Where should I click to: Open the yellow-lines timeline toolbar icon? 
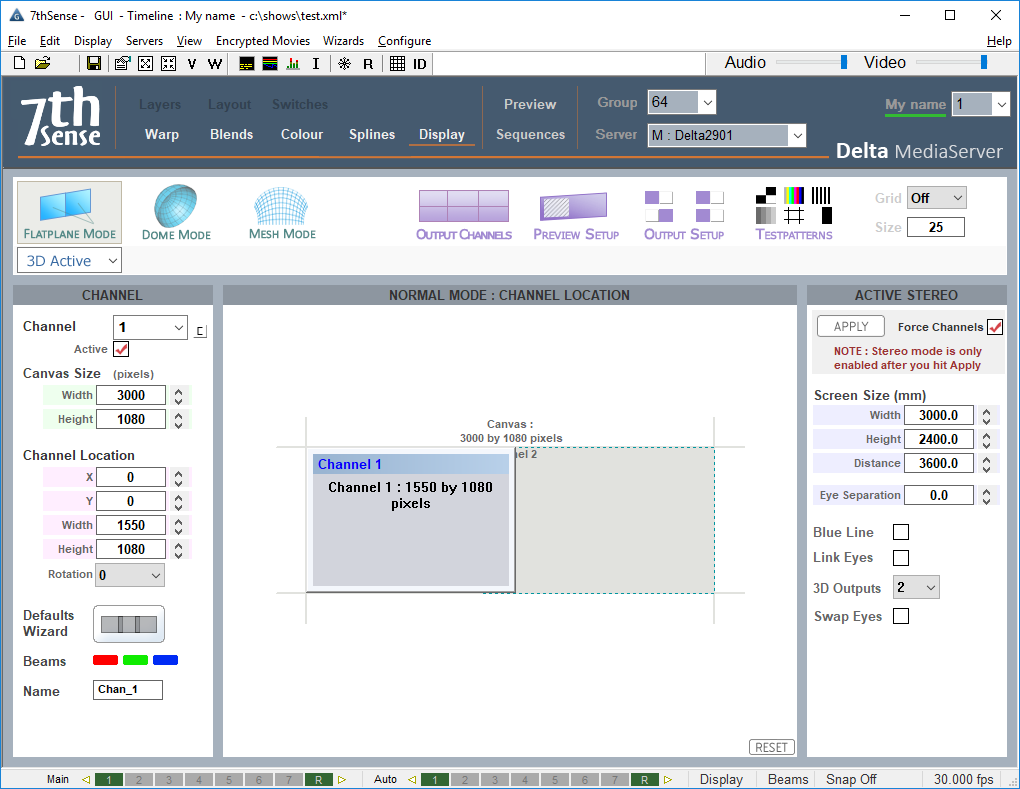[x=247, y=64]
